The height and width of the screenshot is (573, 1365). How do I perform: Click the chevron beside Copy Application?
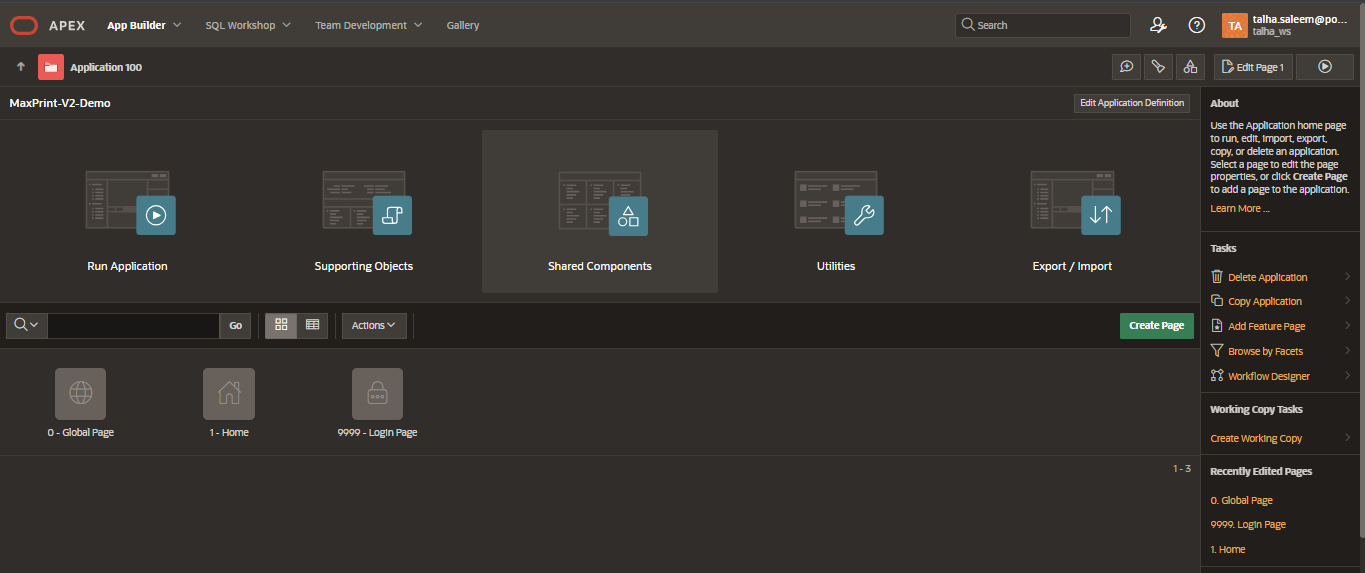tap(1348, 301)
